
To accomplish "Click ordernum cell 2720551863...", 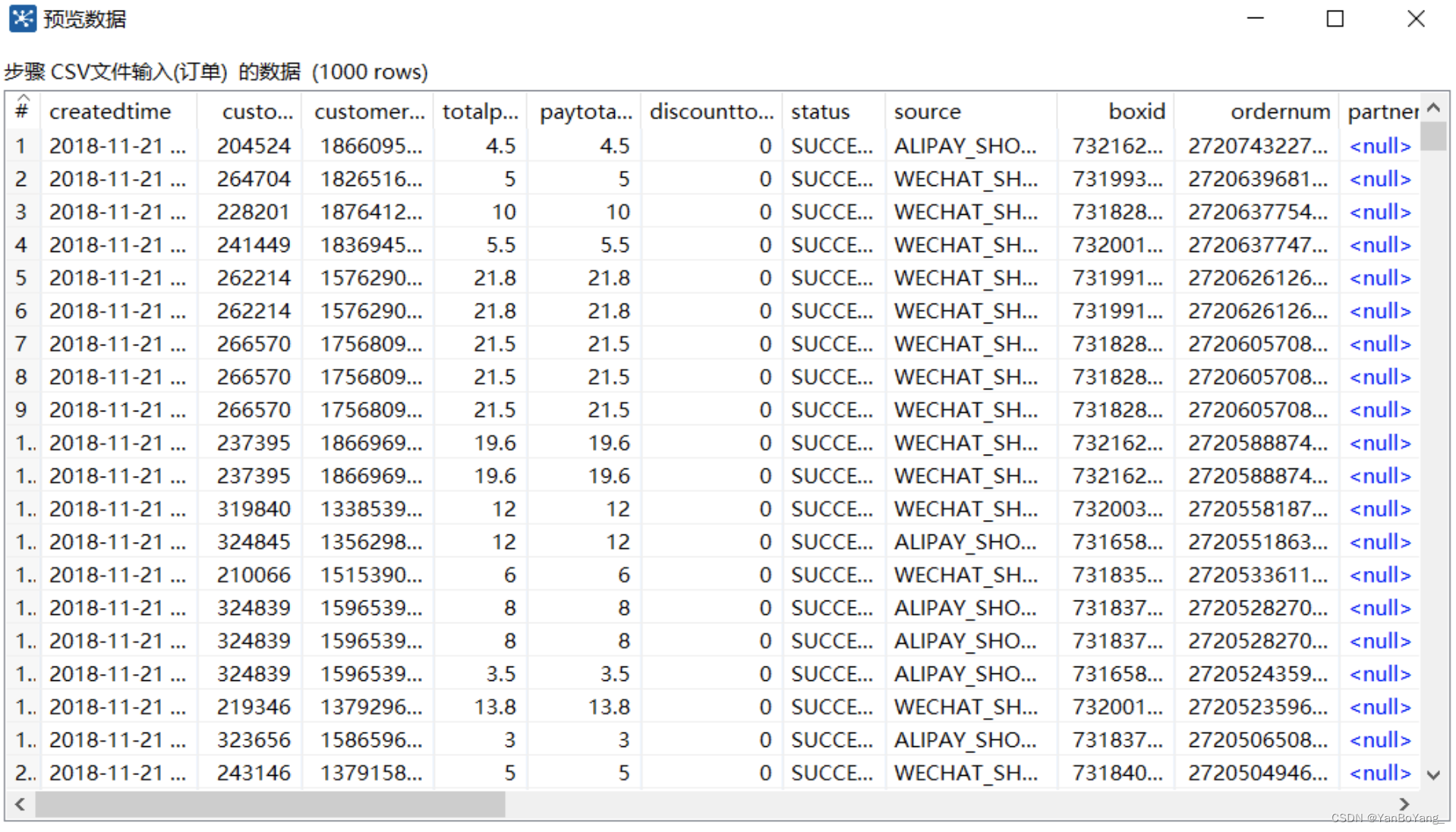I will [x=1259, y=542].
